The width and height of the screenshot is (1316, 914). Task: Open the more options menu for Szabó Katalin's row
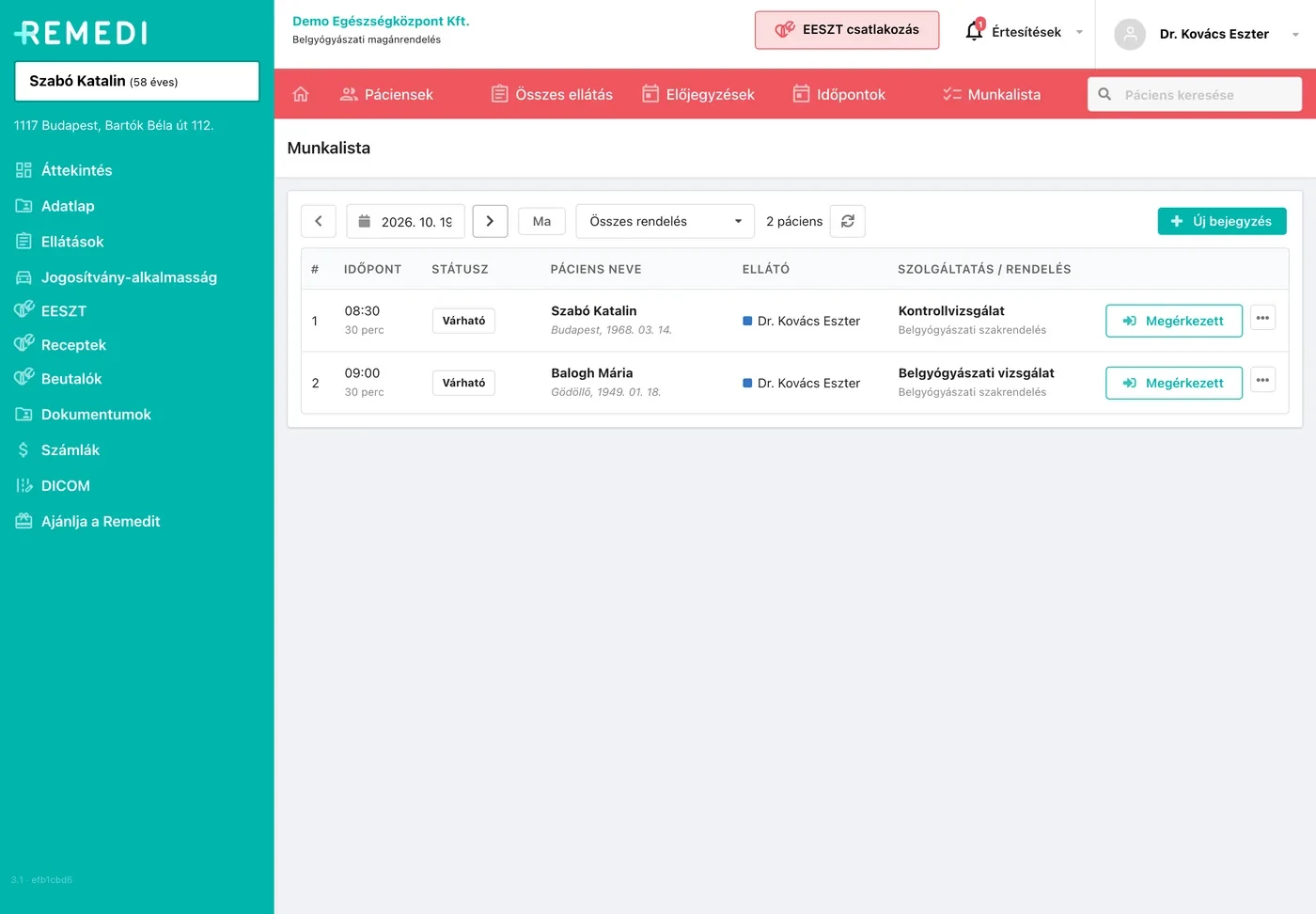pos(1262,318)
